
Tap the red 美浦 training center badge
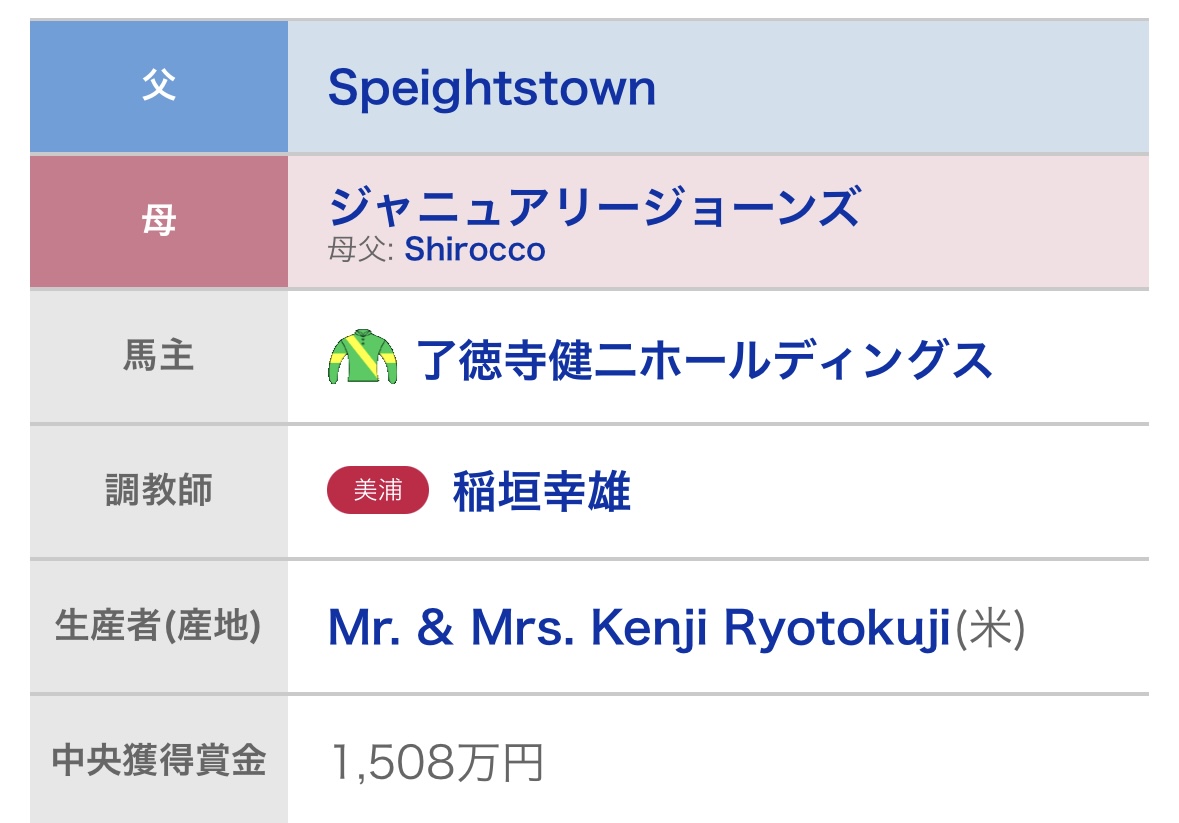[378, 491]
